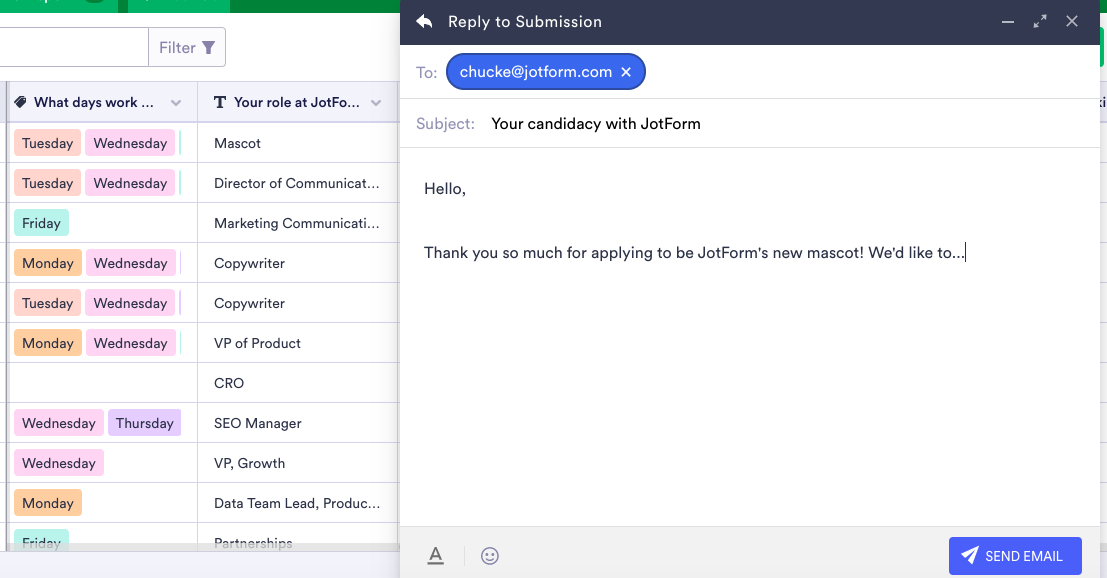Screen dimensions: 1107x578
Task: Open 'What days work' column dropdown
Action: (176, 103)
